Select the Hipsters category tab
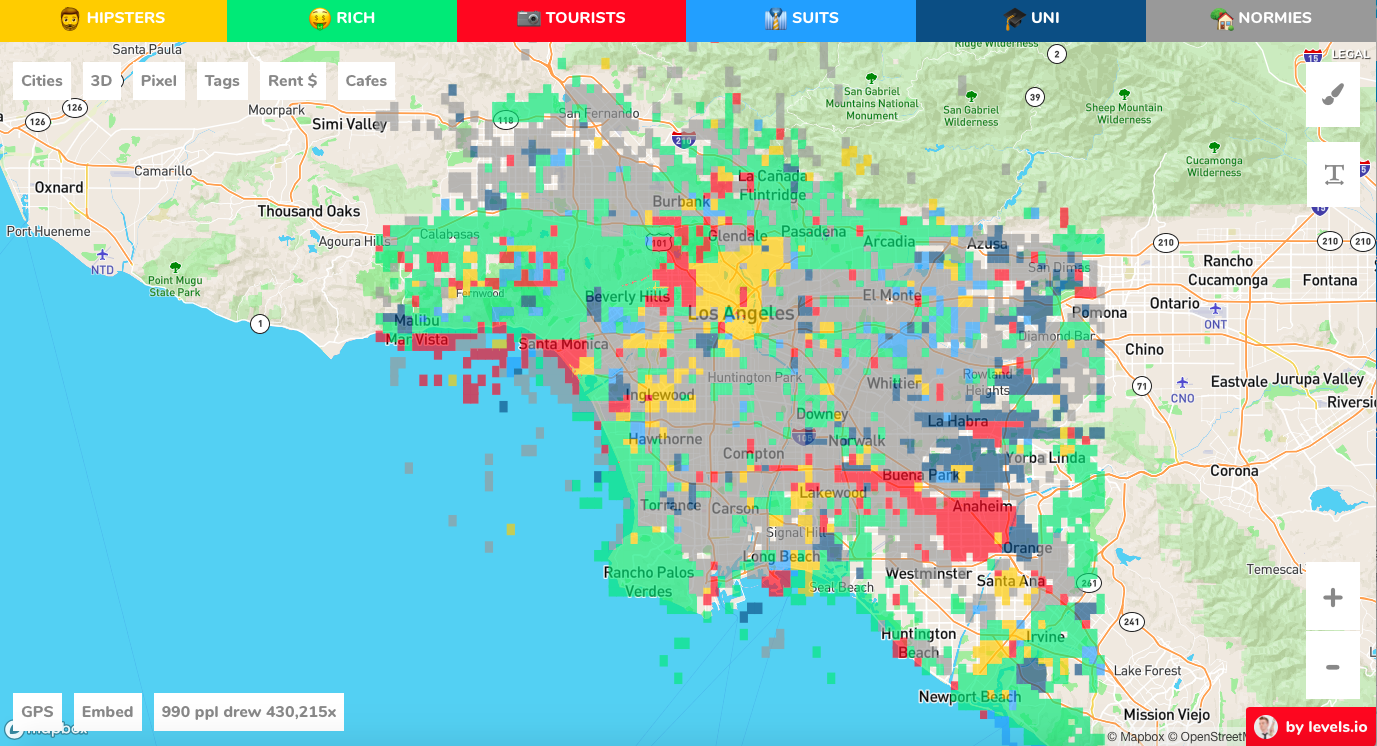Screen dimensions: 1377x746 [x=113, y=18]
